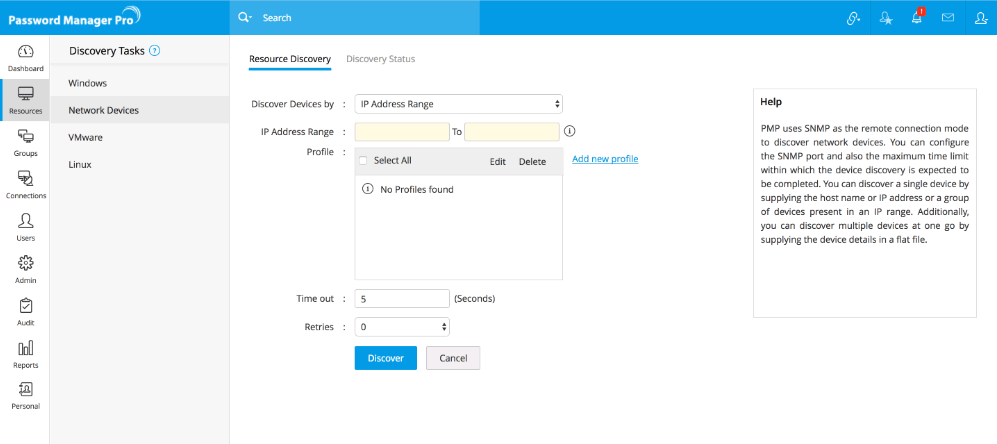Open the mail envelope icon

948,18
